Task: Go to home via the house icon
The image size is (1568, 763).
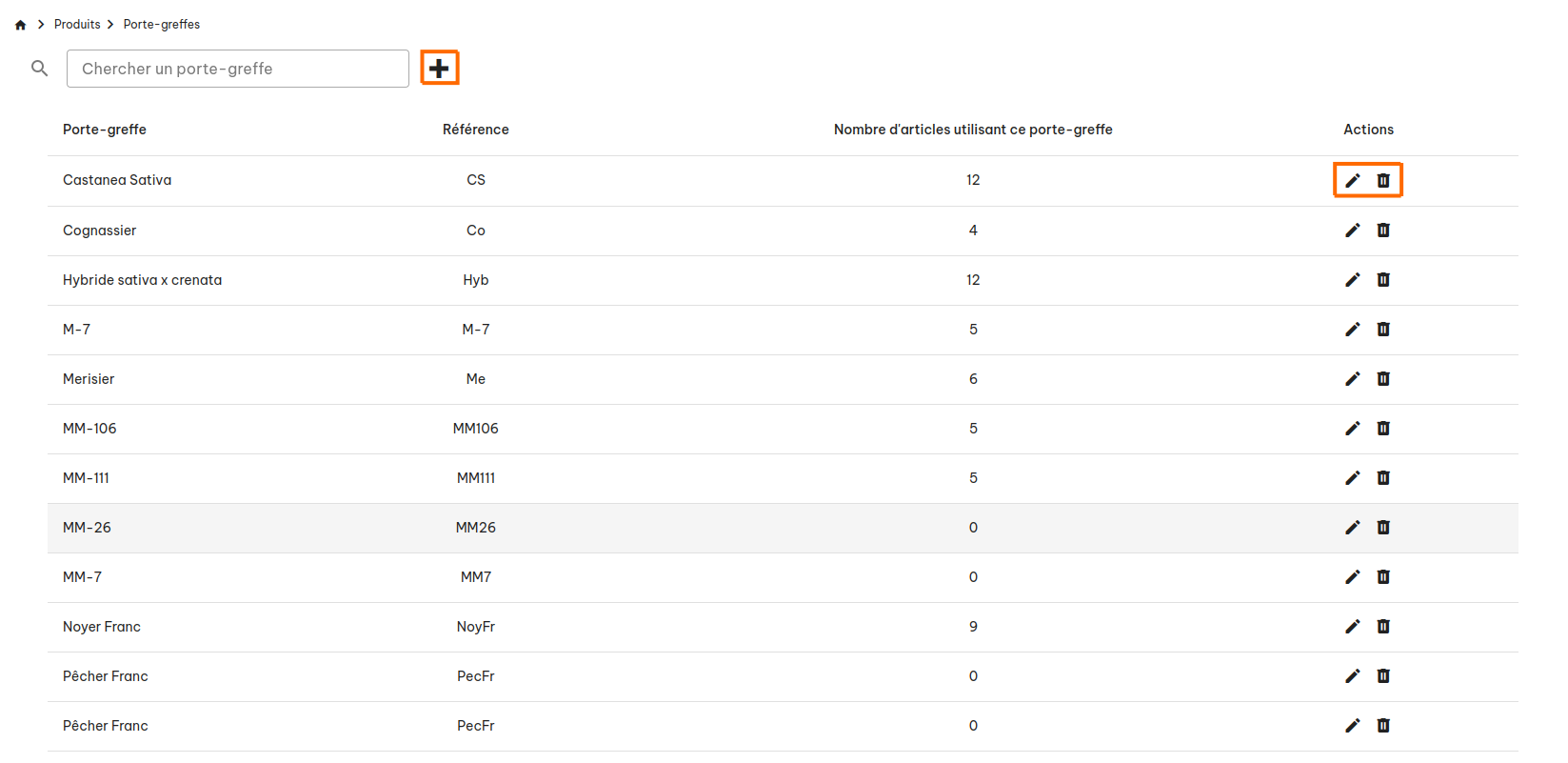Action: [20, 25]
